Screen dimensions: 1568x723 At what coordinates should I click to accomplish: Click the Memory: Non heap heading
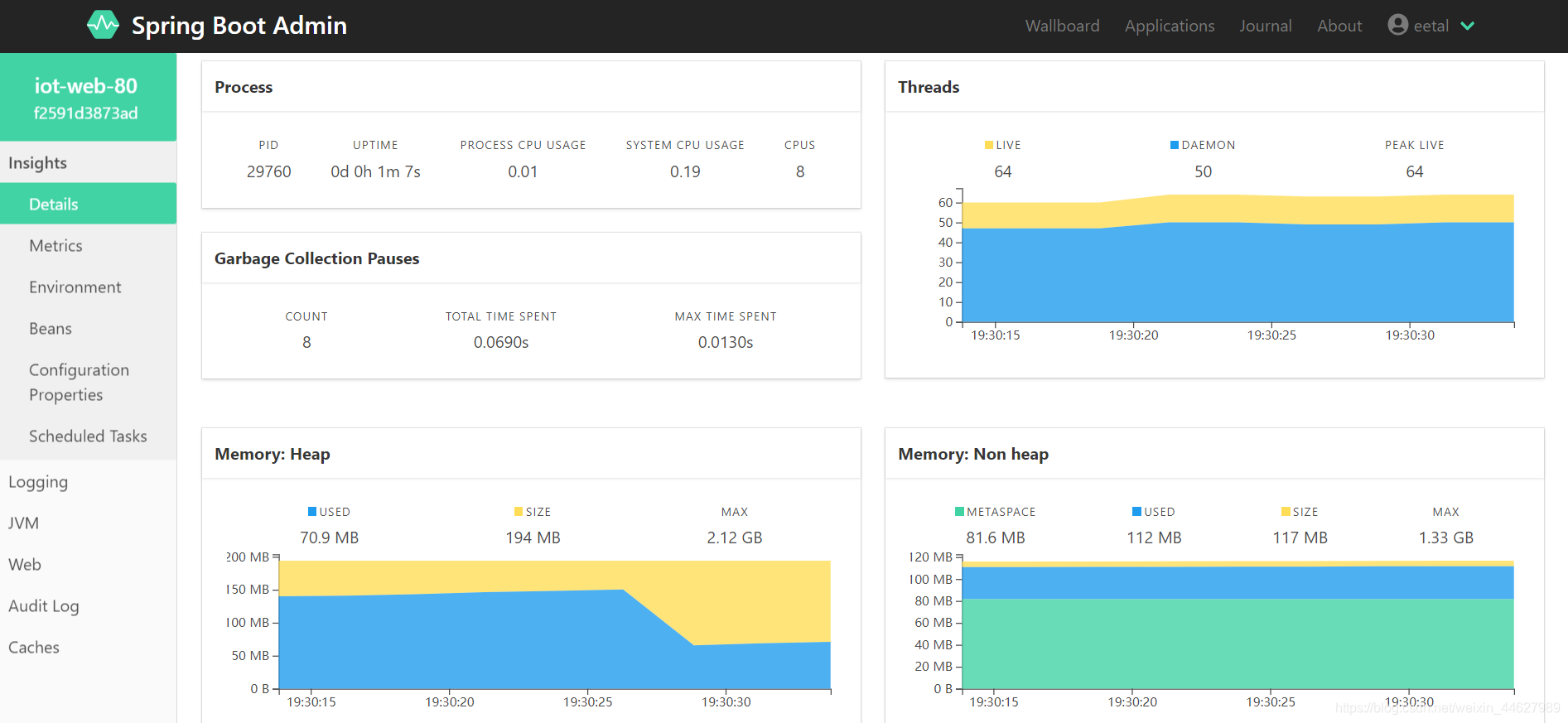(x=973, y=454)
